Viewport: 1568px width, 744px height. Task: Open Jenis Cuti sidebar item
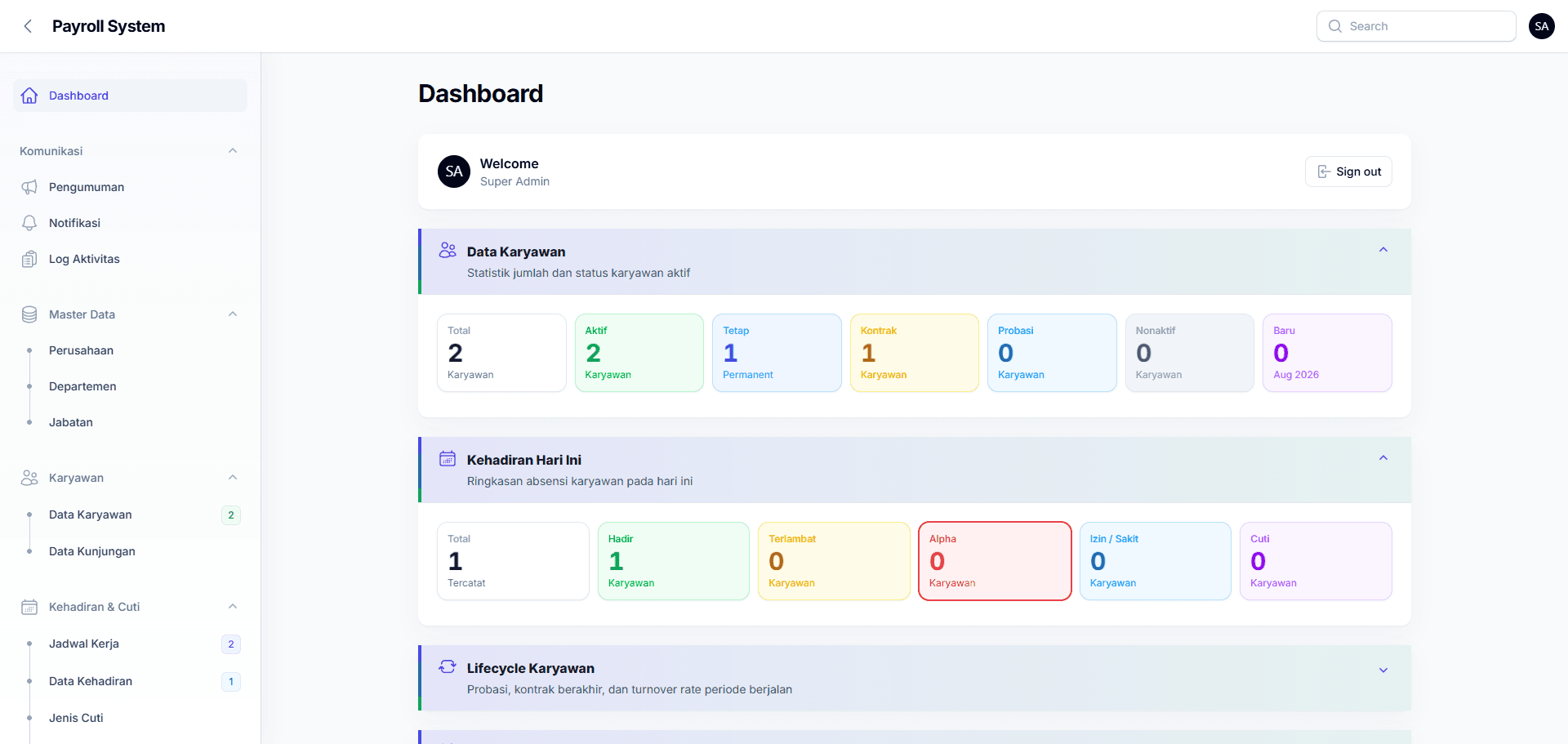pos(130,718)
